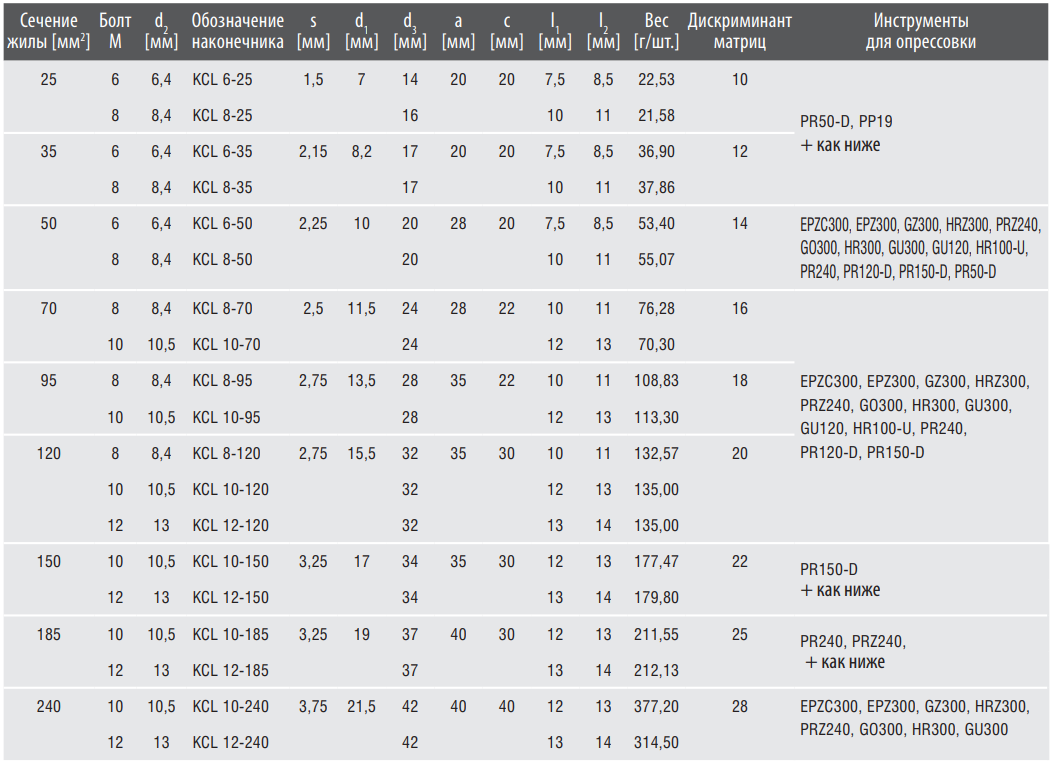Select the KCL 6-25 designation cell
The width and height of the screenshot is (1053, 764).
(x=222, y=79)
